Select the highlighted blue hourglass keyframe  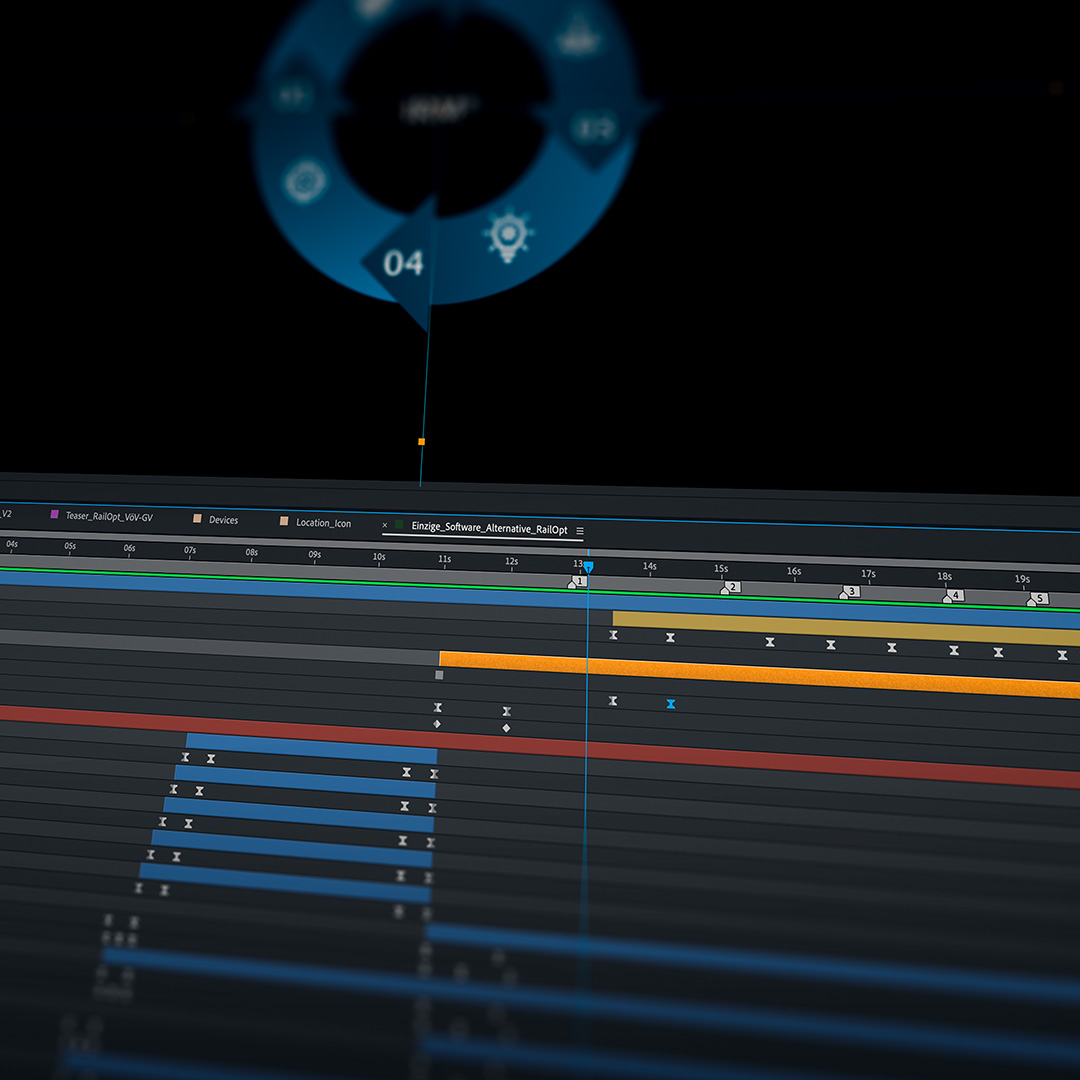pyautogui.click(x=671, y=704)
